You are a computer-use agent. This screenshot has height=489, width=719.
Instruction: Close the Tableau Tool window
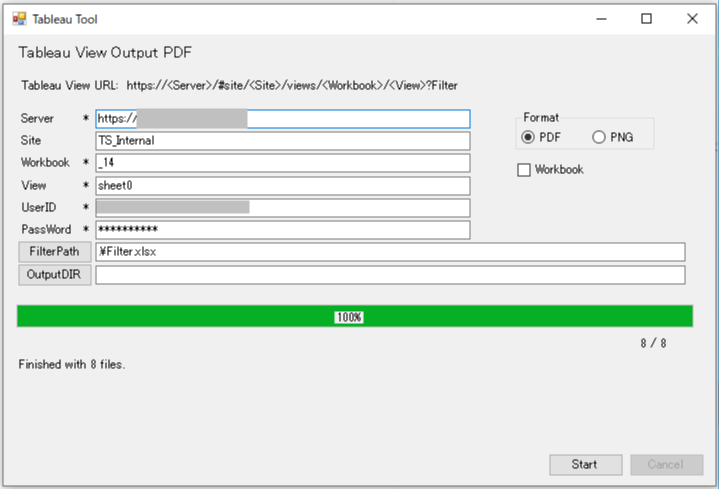coord(692,19)
